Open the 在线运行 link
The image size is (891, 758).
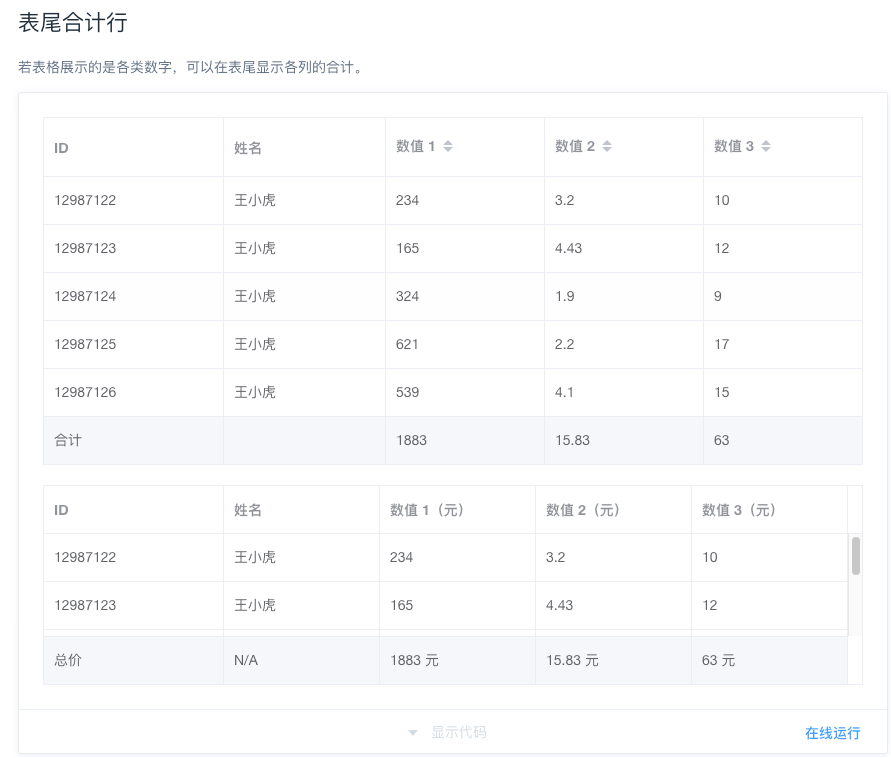832,733
